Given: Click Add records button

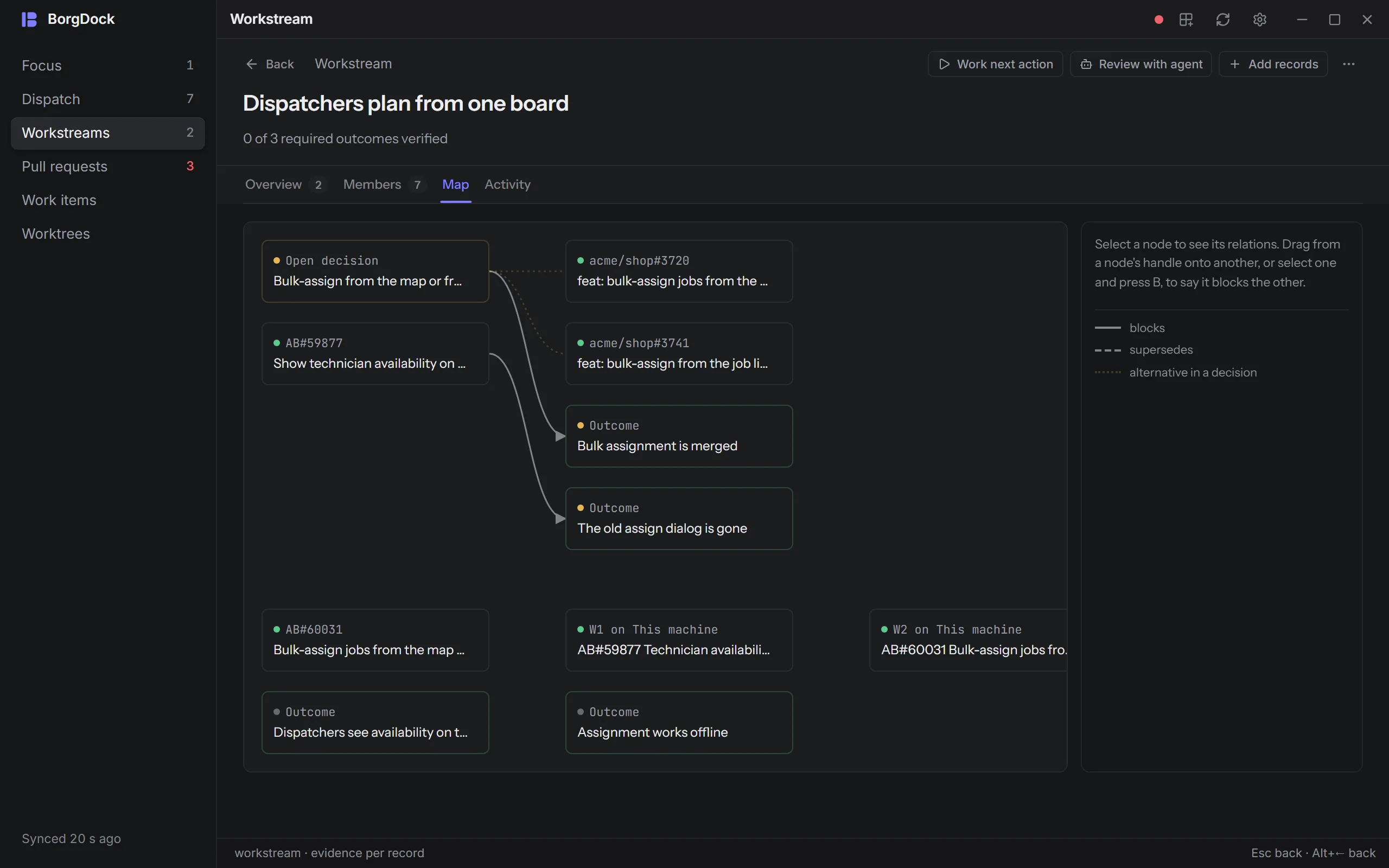Looking at the screenshot, I should (1273, 65).
